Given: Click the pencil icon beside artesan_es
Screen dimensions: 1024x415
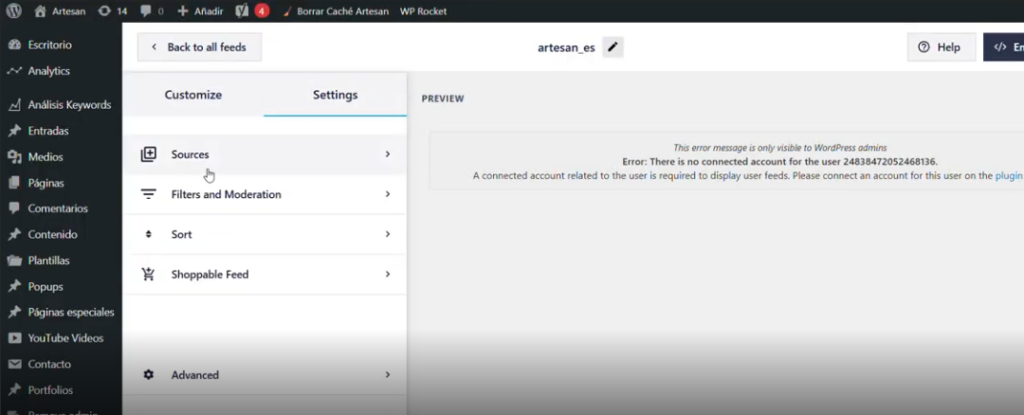Looking at the screenshot, I should pyautogui.click(x=613, y=47).
